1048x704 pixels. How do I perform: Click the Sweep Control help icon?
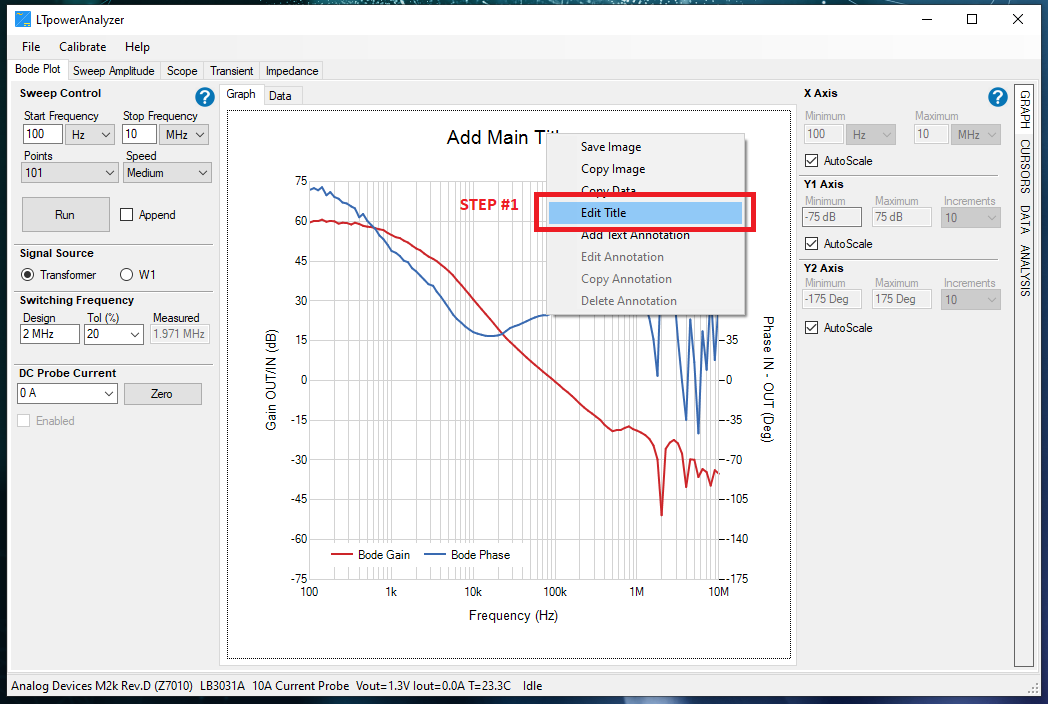pyautogui.click(x=205, y=97)
